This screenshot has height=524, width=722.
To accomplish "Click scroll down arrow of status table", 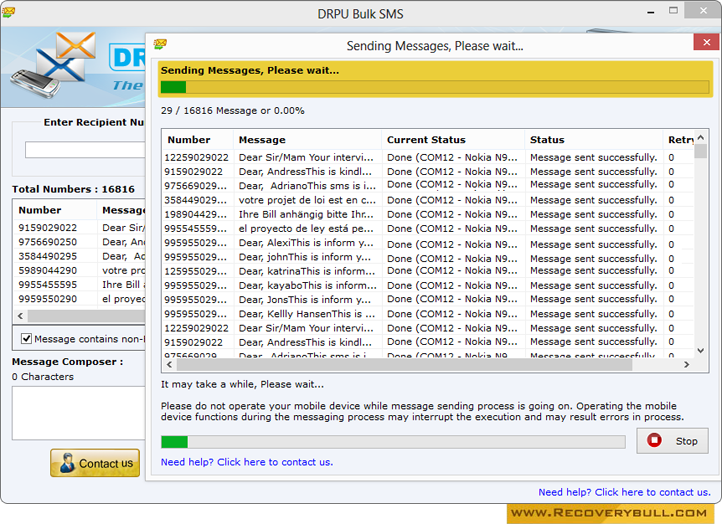I will (x=700, y=350).
